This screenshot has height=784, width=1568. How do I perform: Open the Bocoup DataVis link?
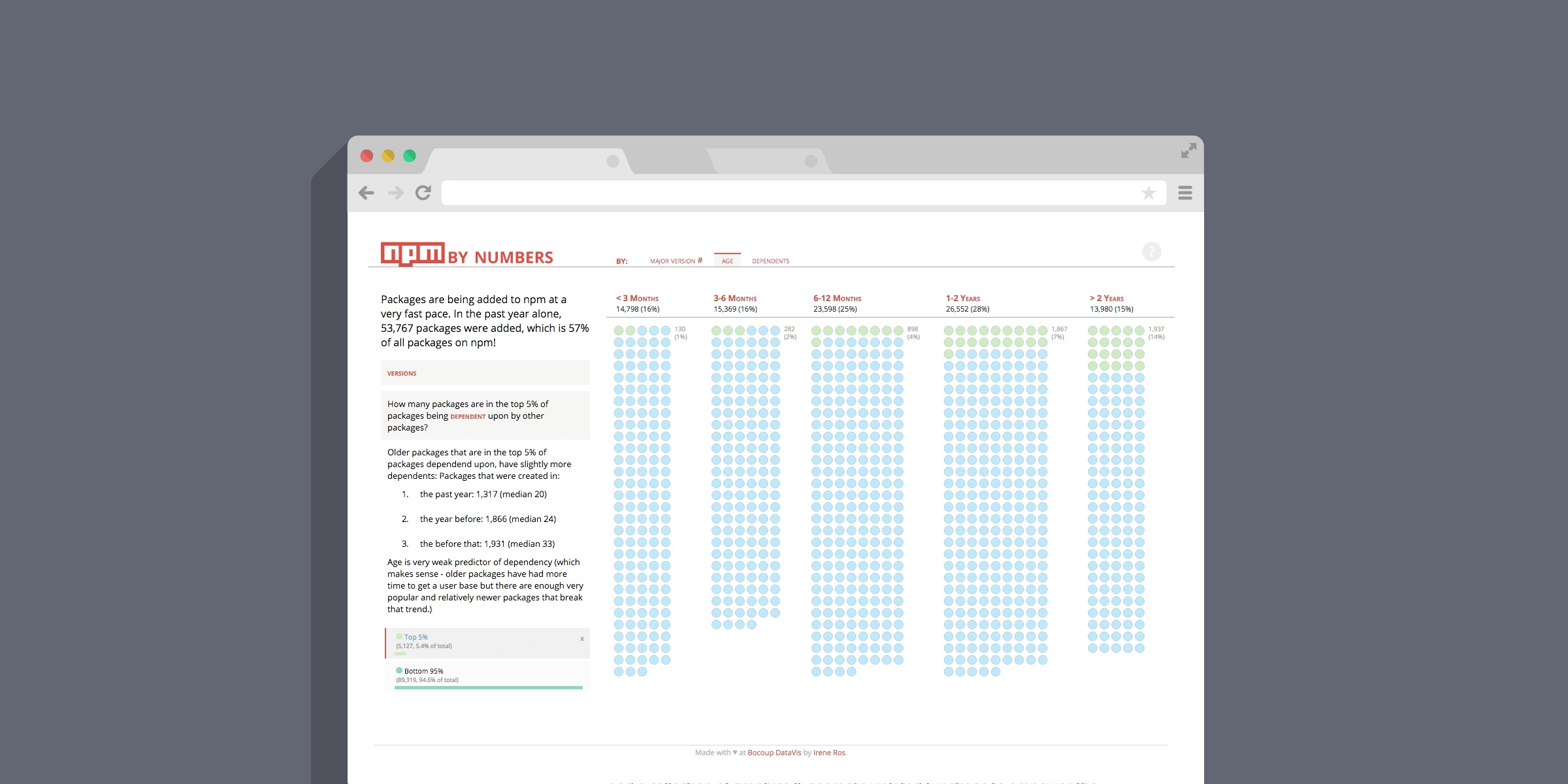774,753
